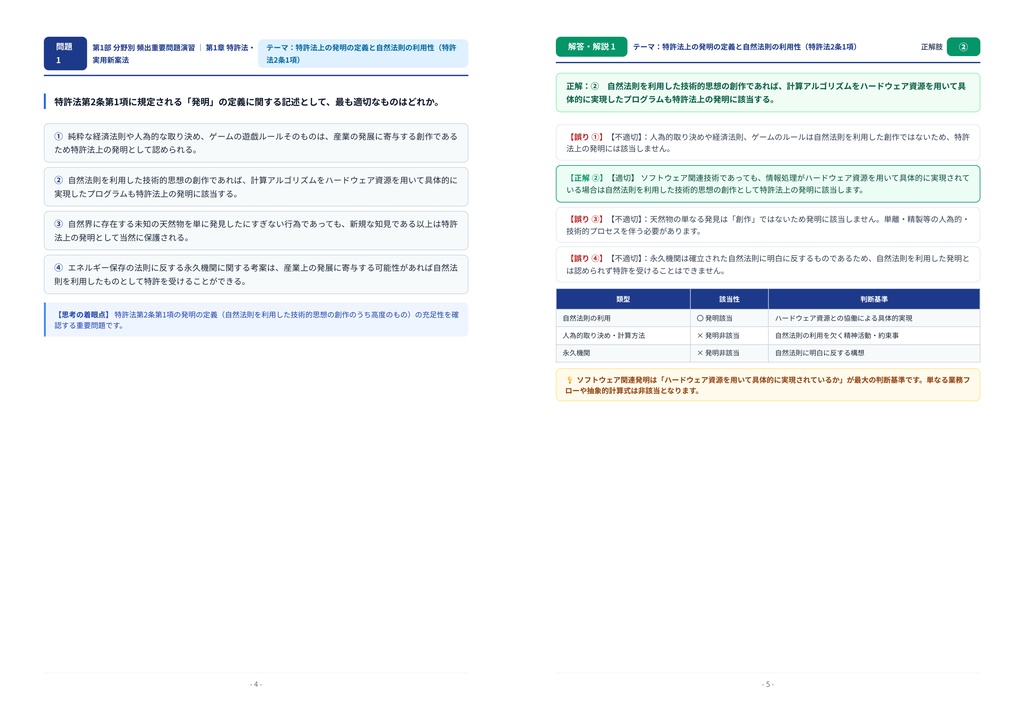The image size is (1024, 724).
Task: Click the 【誤り ③】 explanation box
Action: [x=768, y=225]
